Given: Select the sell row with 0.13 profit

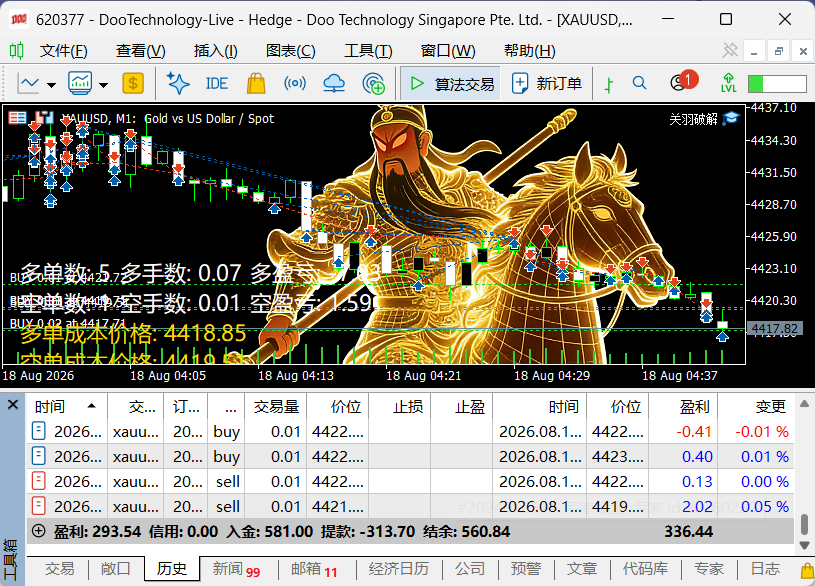Looking at the screenshot, I should tap(411, 481).
